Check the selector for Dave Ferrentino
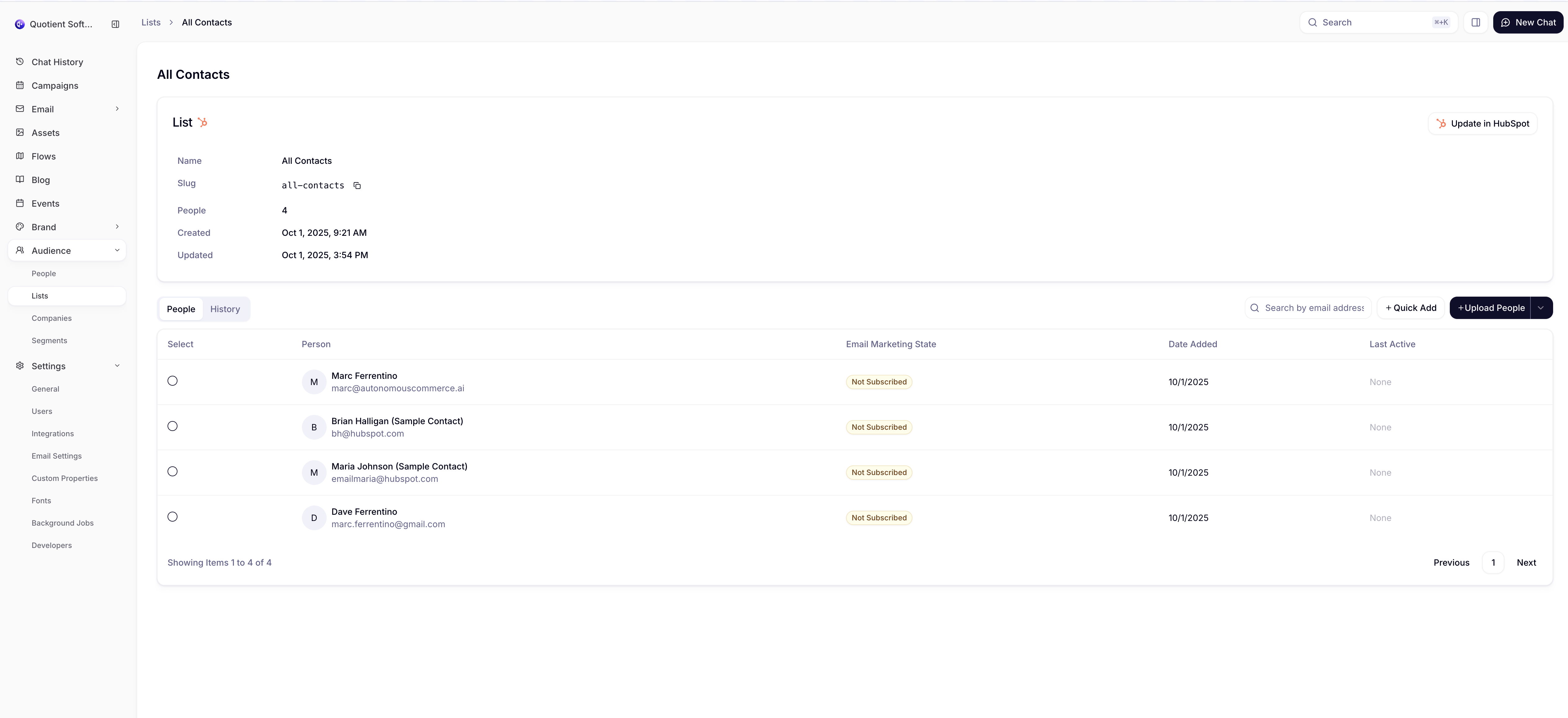This screenshot has height=718, width=1568. pos(172,516)
